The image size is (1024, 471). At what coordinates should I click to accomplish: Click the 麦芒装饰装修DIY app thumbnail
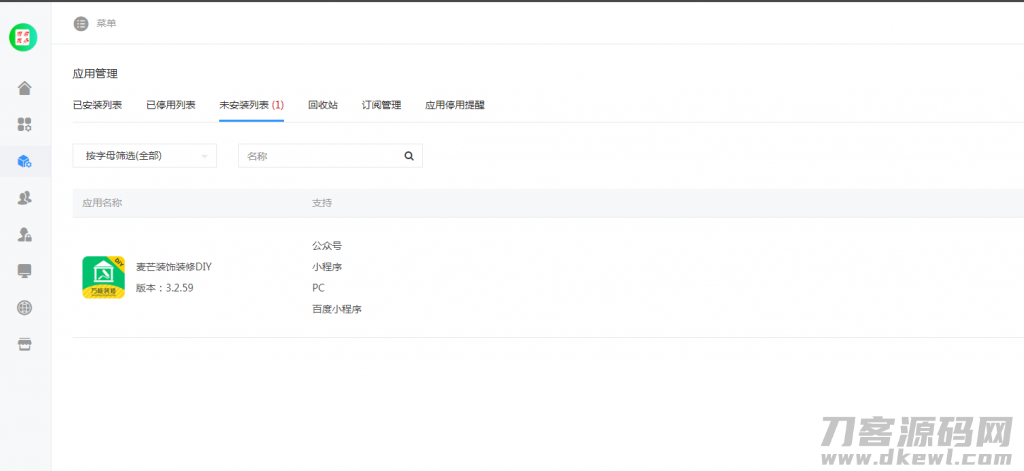[x=103, y=277]
